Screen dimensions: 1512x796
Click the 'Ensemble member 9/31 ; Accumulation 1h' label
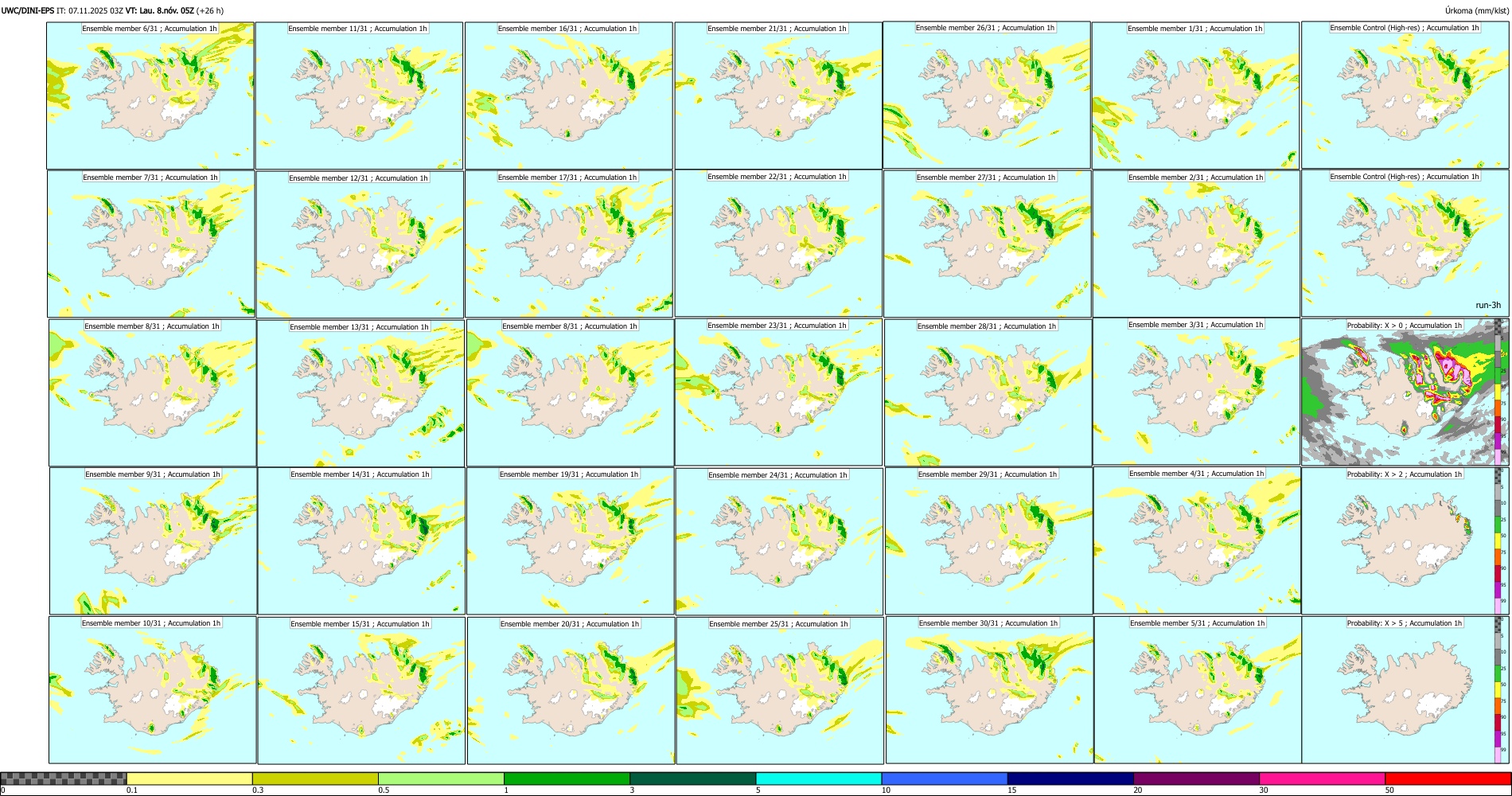pyautogui.click(x=153, y=474)
